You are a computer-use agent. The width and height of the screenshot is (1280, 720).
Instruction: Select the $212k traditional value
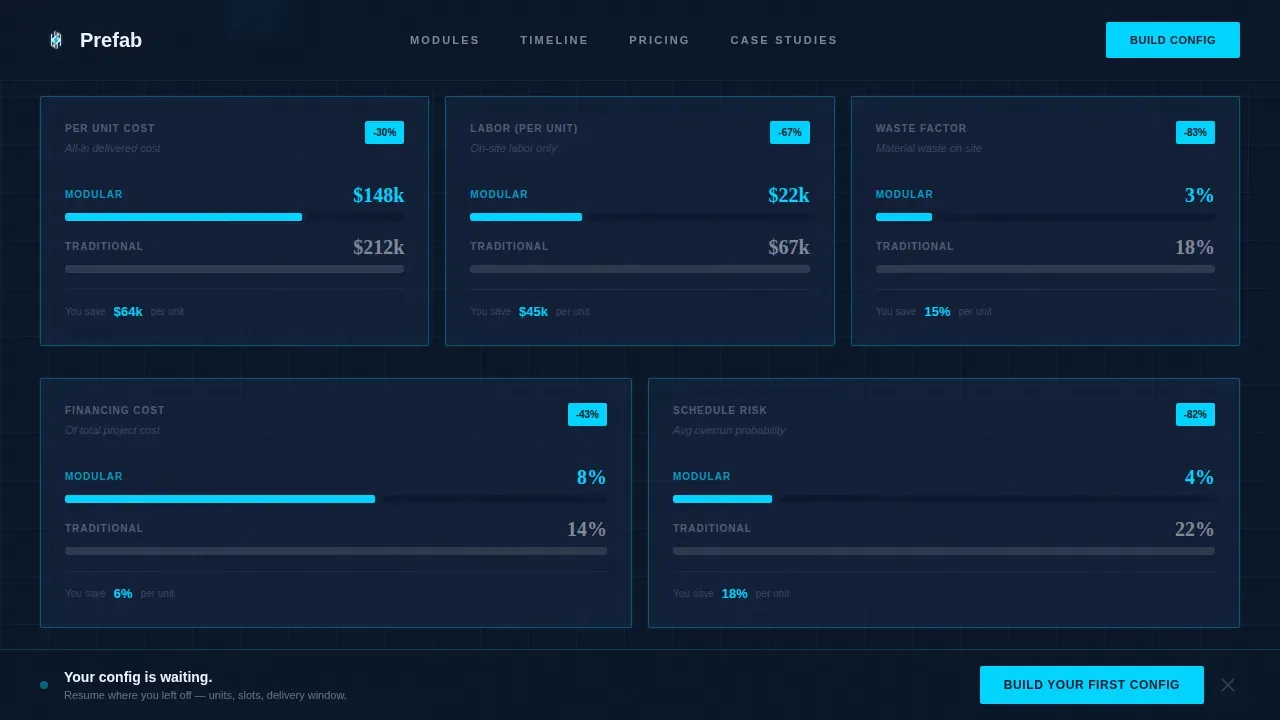[378, 247]
